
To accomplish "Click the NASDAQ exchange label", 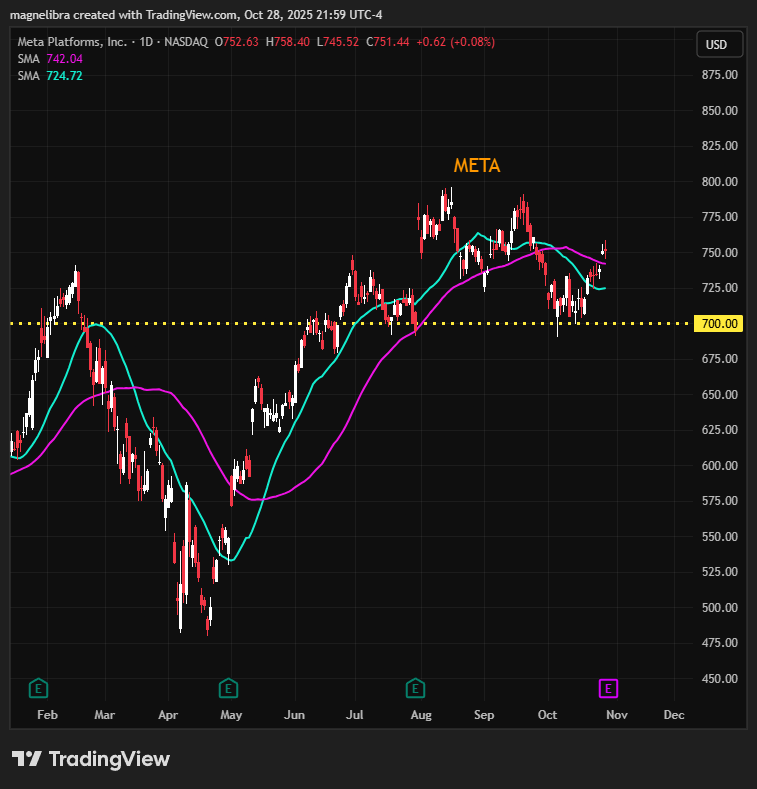I will (x=186, y=42).
